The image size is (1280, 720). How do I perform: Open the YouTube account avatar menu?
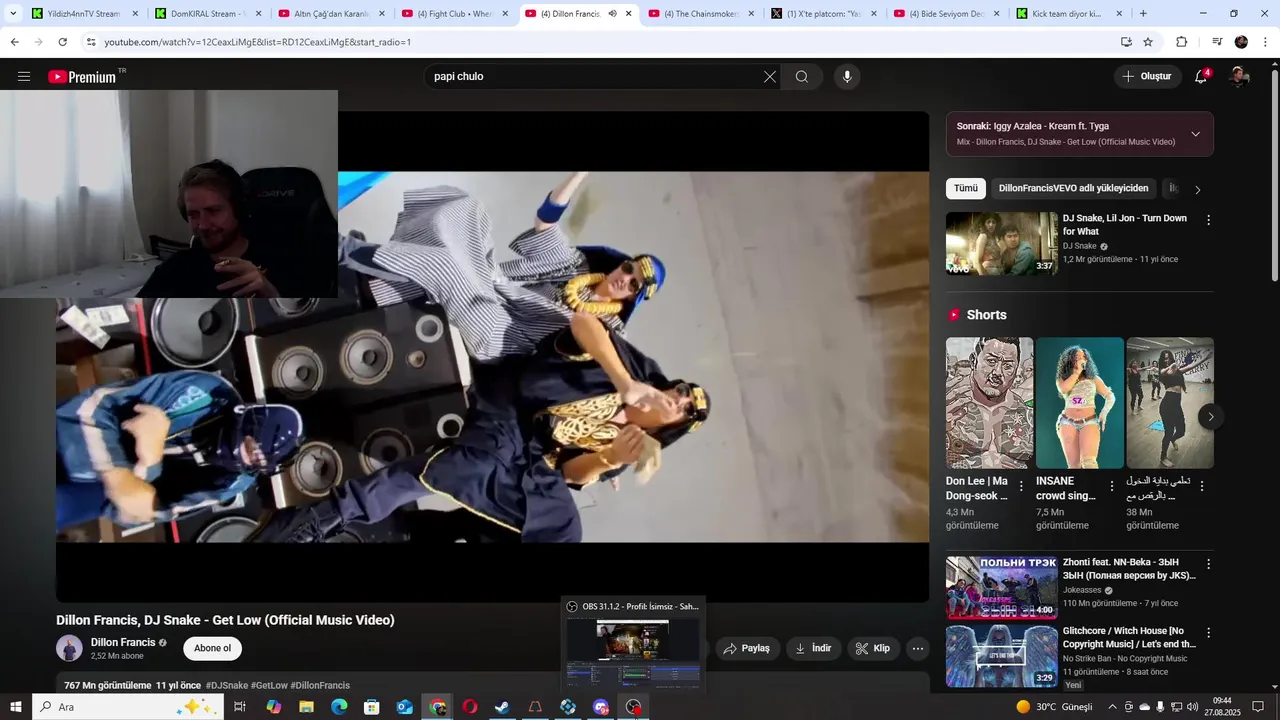pos(1239,77)
